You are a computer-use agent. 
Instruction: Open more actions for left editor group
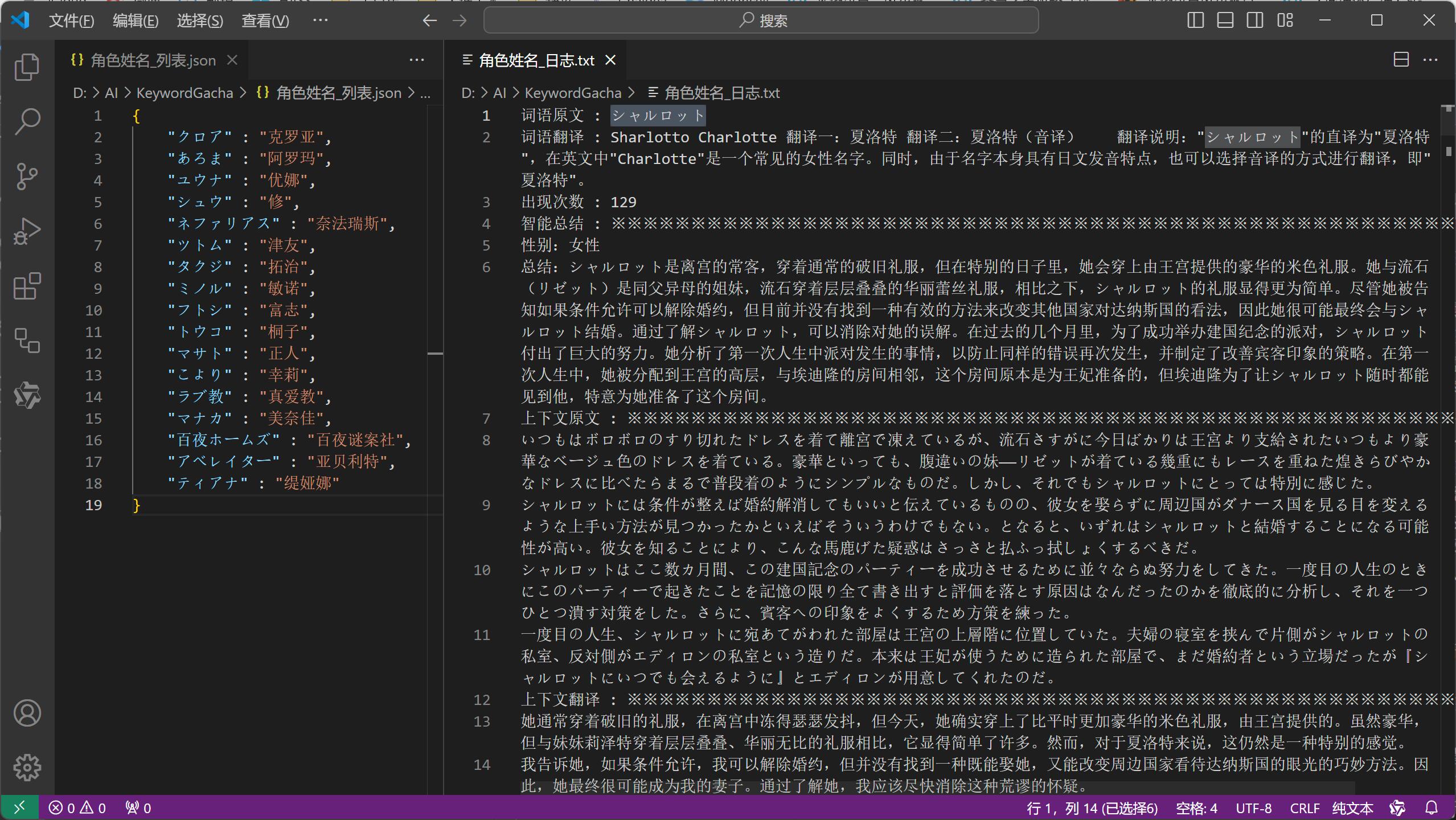point(417,60)
